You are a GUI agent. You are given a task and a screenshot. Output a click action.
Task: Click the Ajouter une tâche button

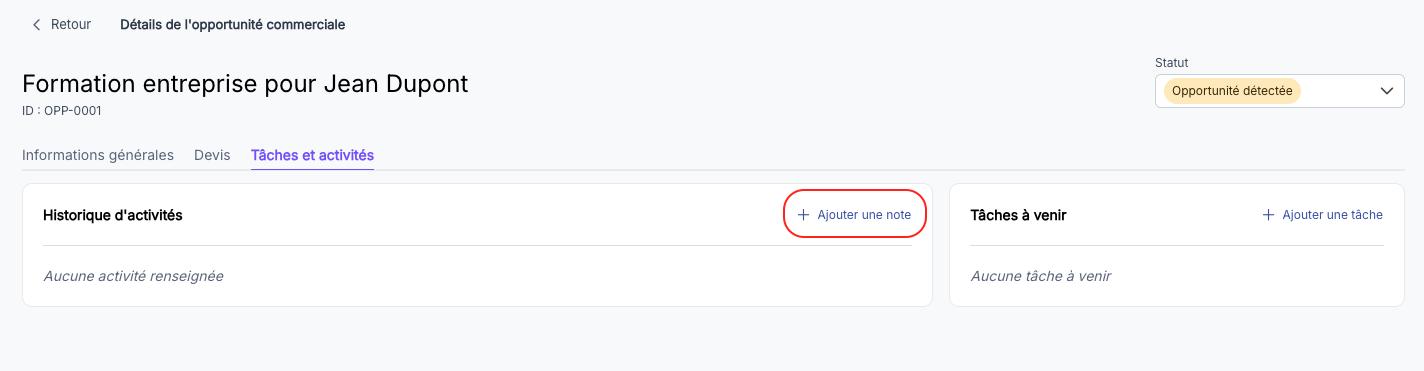coord(1322,215)
